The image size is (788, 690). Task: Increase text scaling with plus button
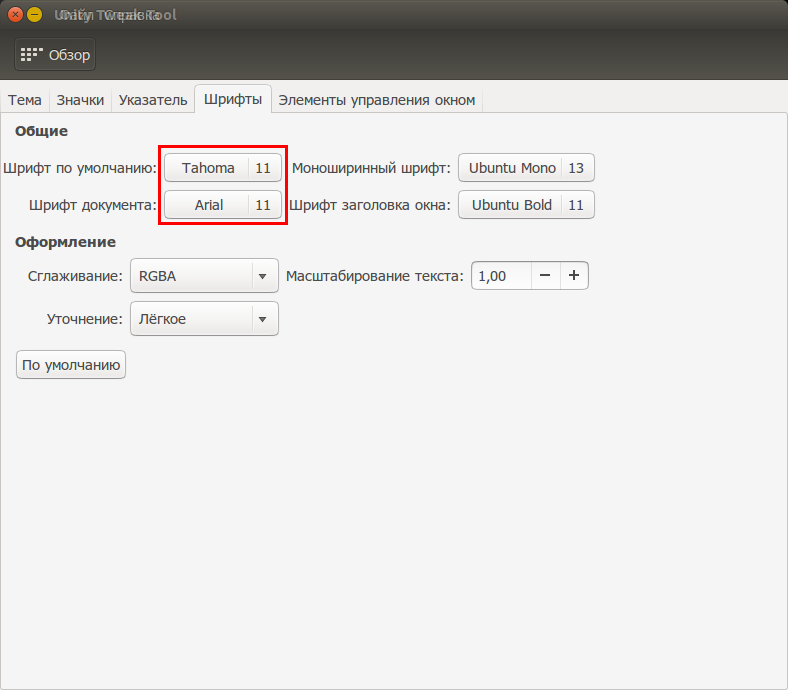coord(574,276)
